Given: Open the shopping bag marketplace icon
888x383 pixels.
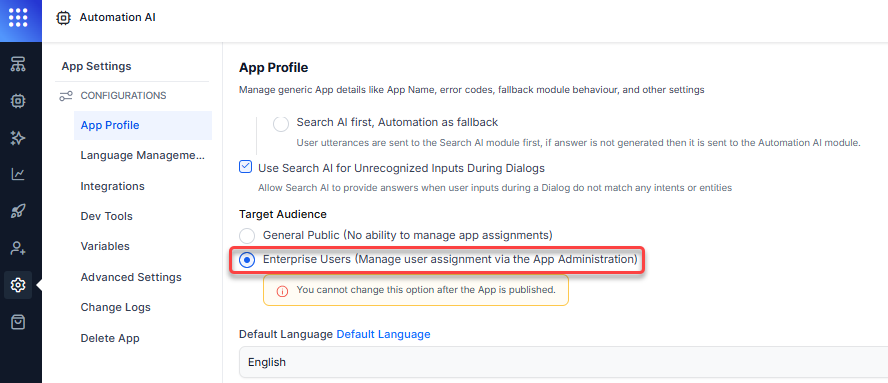Looking at the screenshot, I should pyautogui.click(x=18, y=322).
